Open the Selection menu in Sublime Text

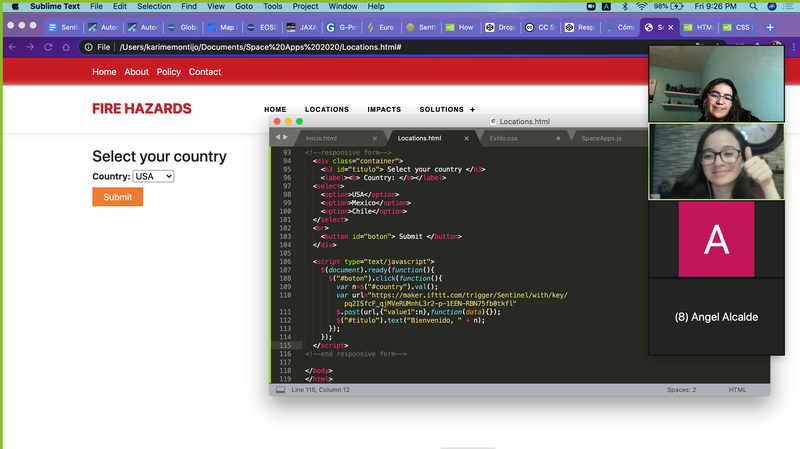pos(154,6)
